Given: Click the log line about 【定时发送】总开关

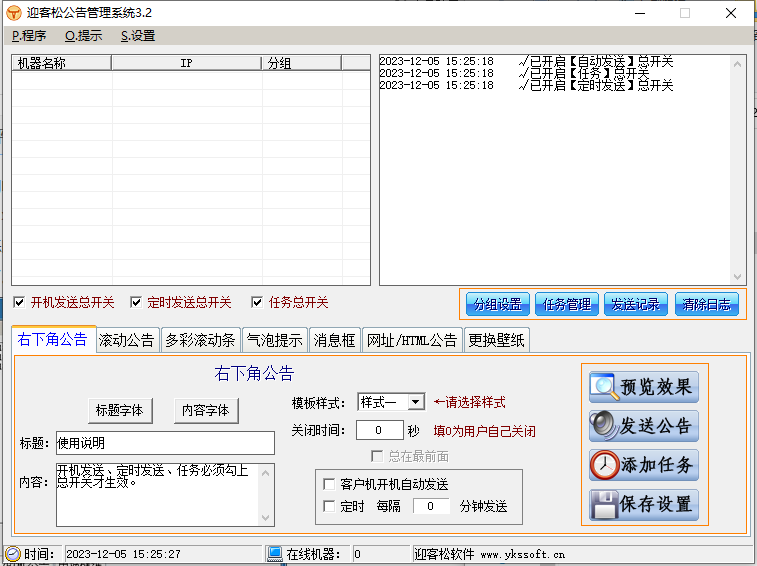Looking at the screenshot, I should (x=526, y=85).
